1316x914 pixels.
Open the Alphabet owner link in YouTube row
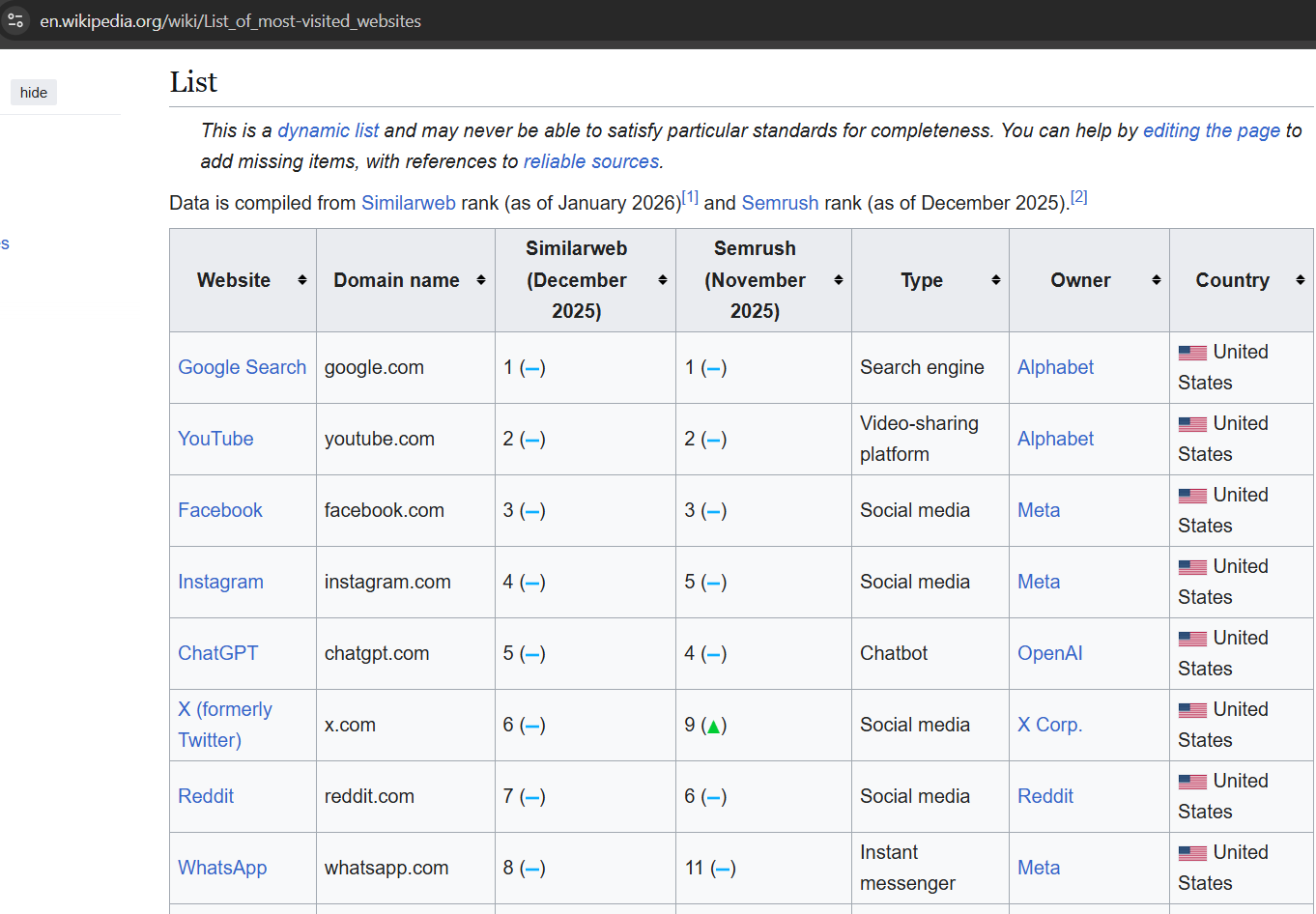tap(1056, 439)
